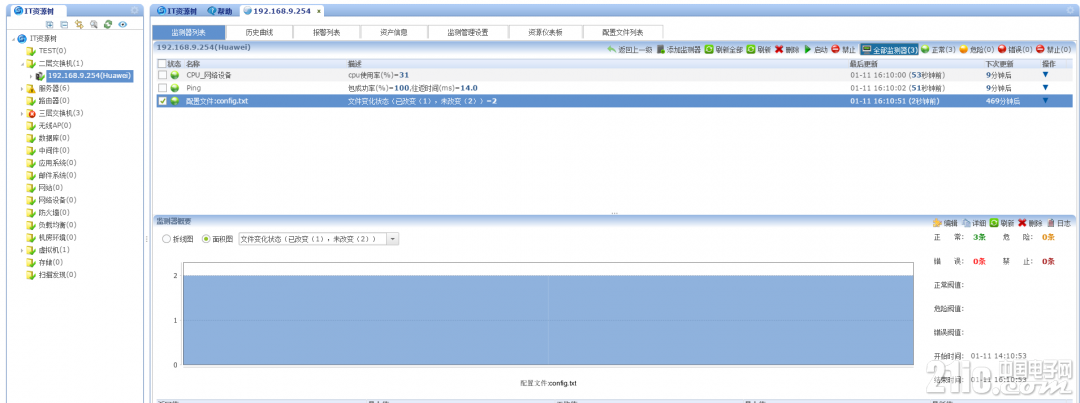Click green status icon of CPU_网络设备 row

[x=175, y=75]
